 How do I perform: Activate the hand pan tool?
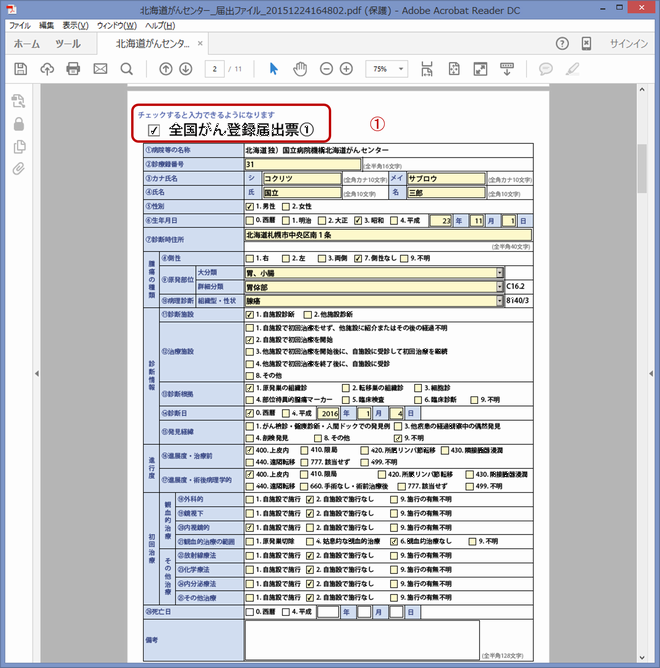click(x=300, y=69)
